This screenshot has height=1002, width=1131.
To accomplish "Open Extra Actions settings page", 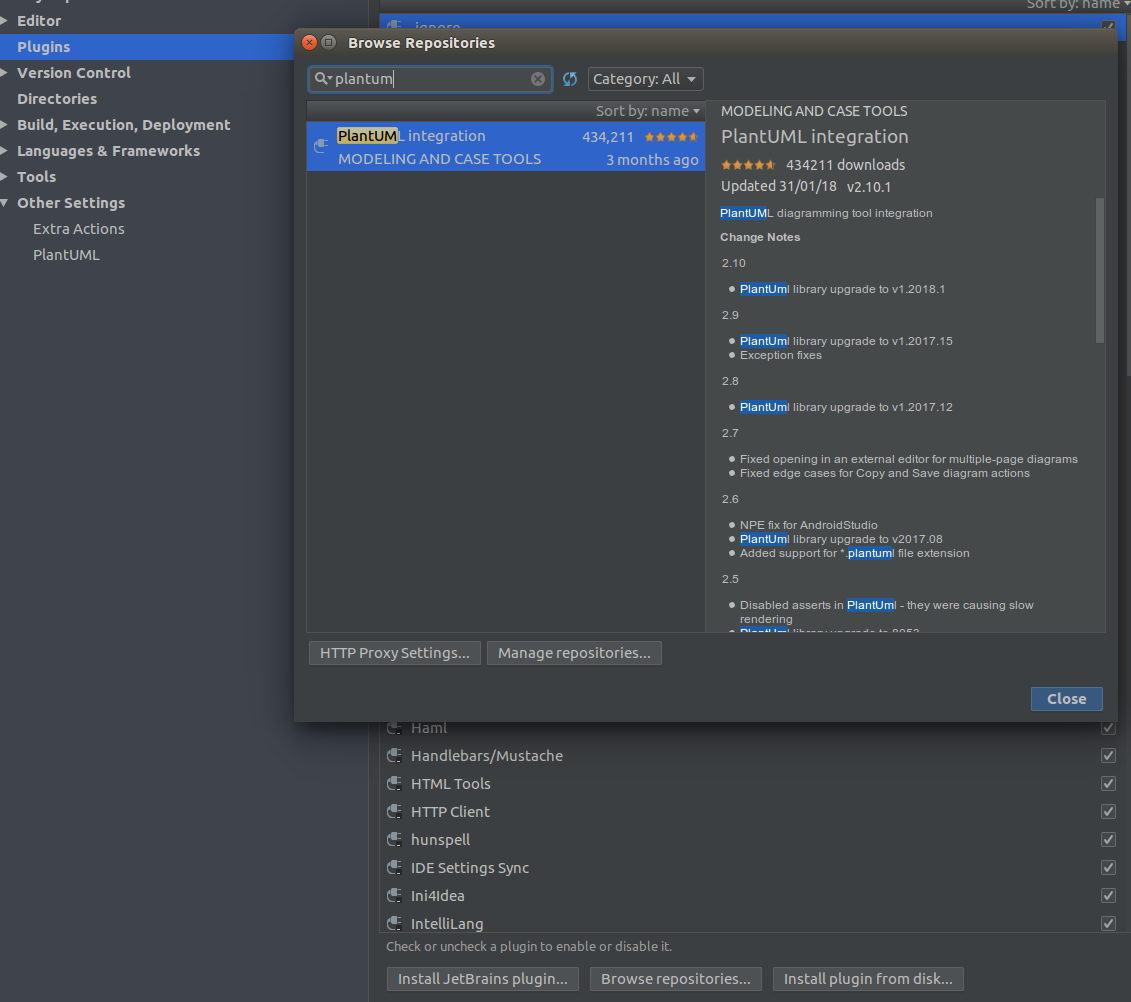I will (79, 229).
